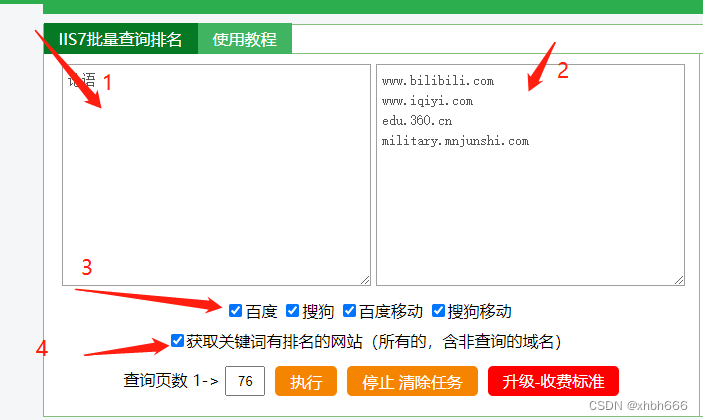
Task: Toggle the 搜狗移动 checkbox
Action: pyautogui.click(x=438, y=311)
